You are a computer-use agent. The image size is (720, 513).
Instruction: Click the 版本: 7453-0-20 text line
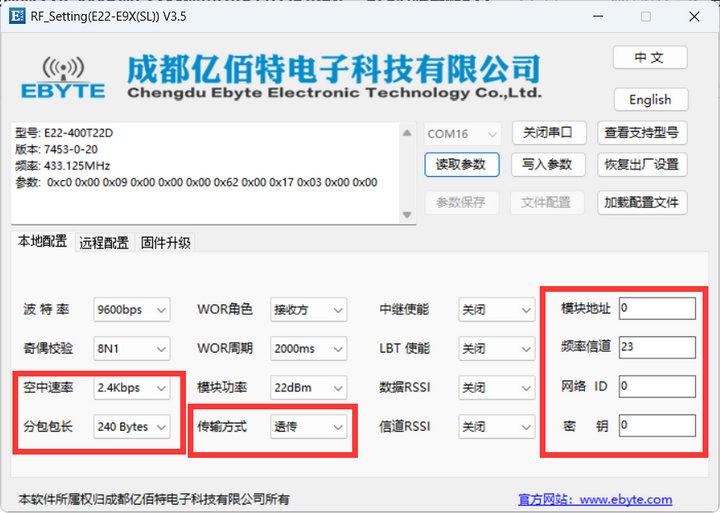pos(56,150)
